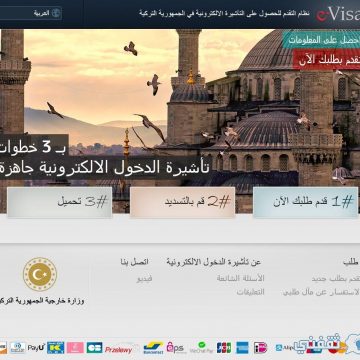The height and width of the screenshot is (360, 360).
Task: Open the الأسئلة الشائعة FAQ link
Action: (x=240, y=278)
